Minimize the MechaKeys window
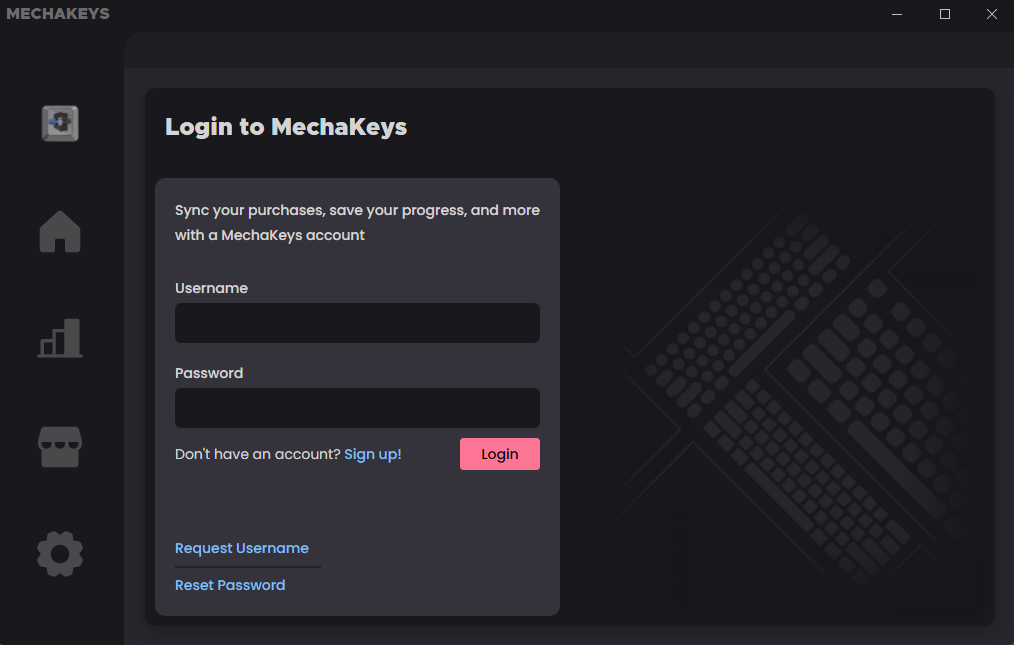Image resolution: width=1014 pixels, height=645 pixels. (x=896, y=14)
